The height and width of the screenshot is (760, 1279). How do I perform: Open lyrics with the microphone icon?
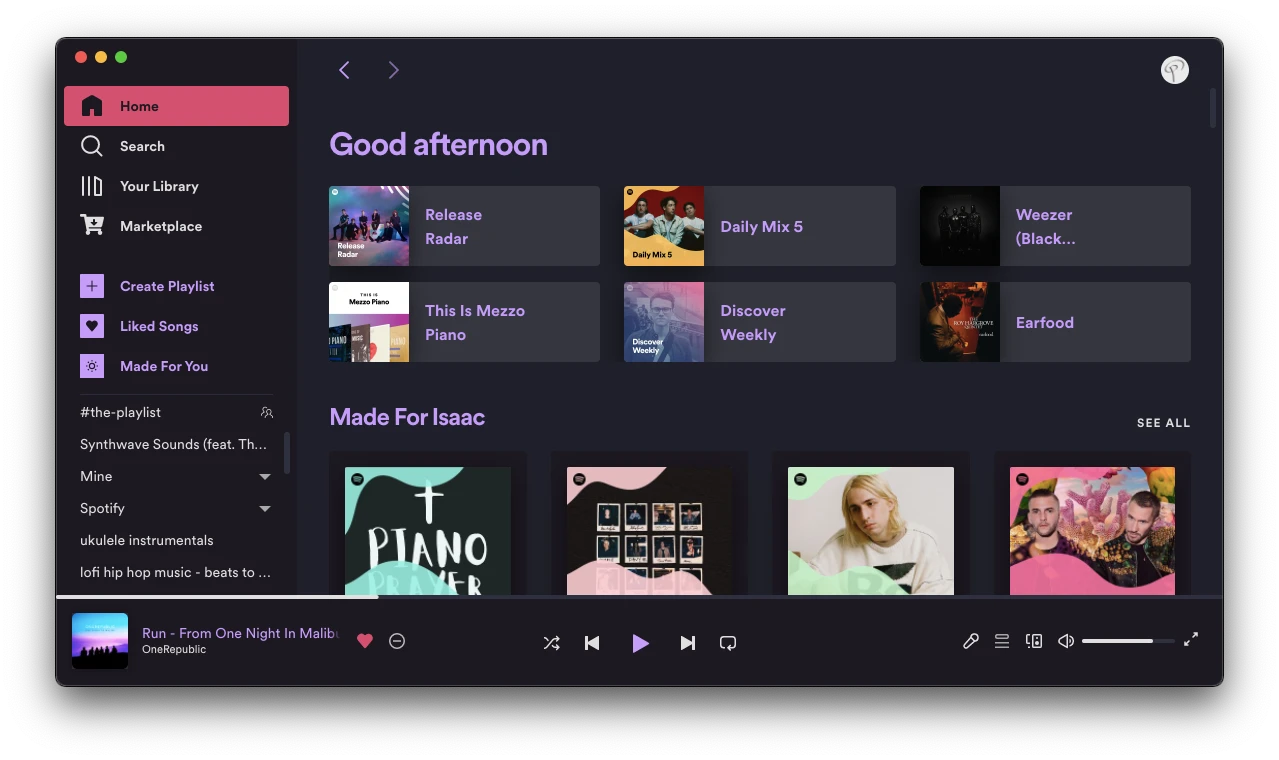pos(969,640)
